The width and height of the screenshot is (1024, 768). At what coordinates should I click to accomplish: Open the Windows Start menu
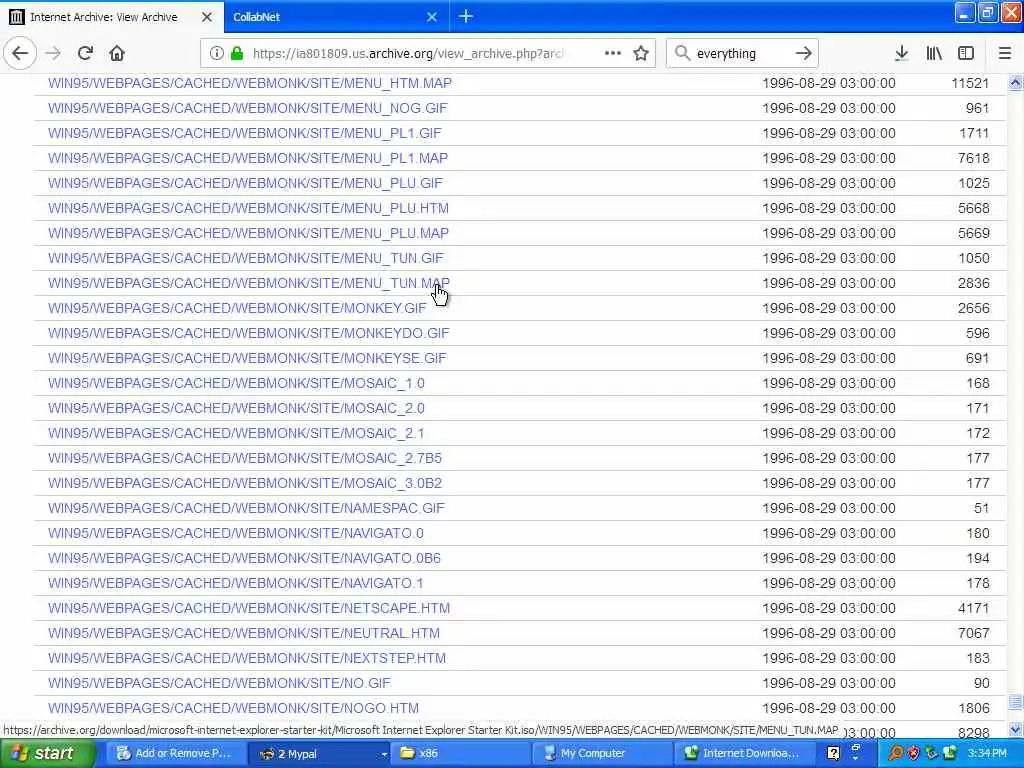48,753
